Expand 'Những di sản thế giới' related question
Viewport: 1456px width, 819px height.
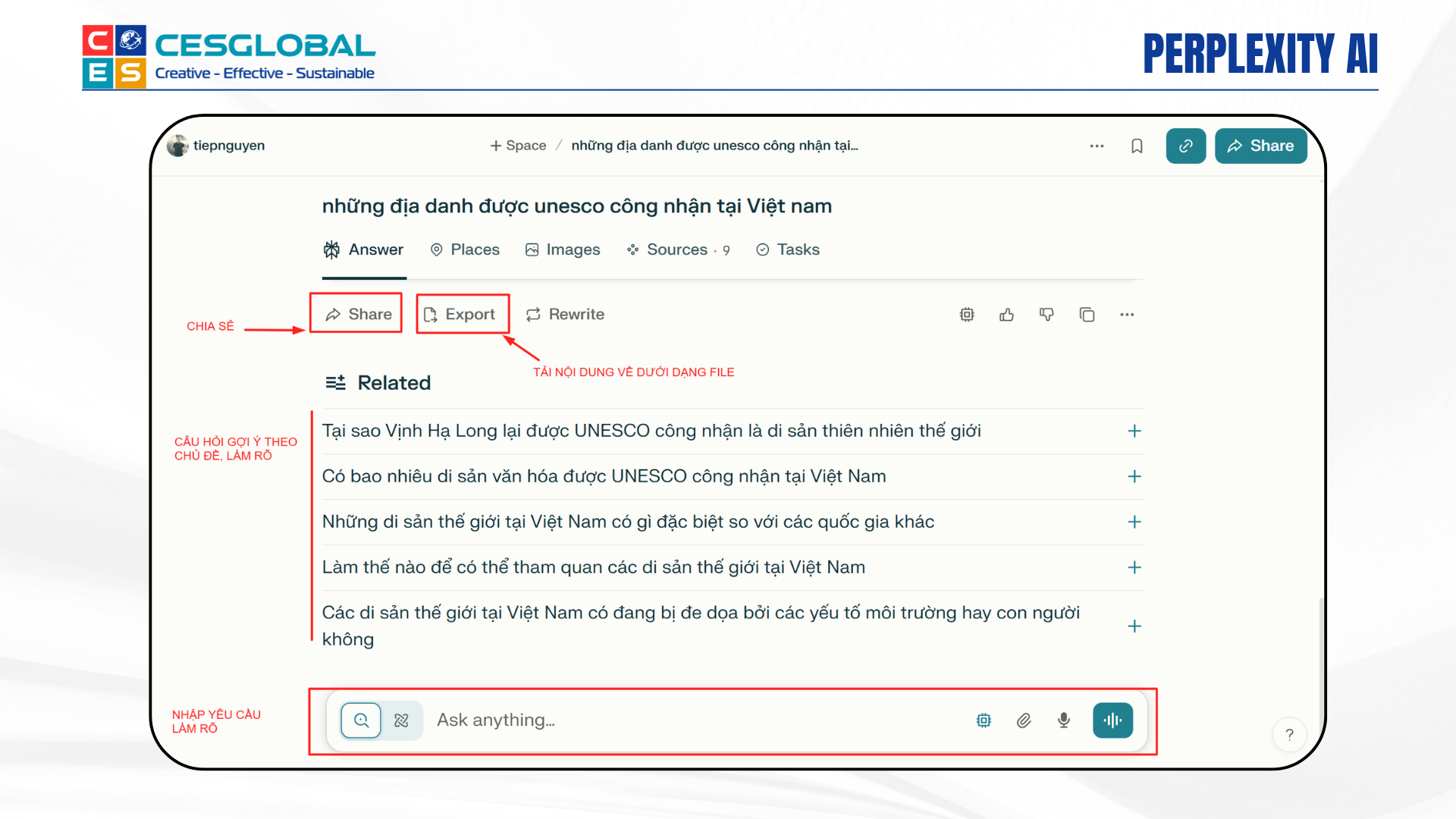pos(1134,522)
